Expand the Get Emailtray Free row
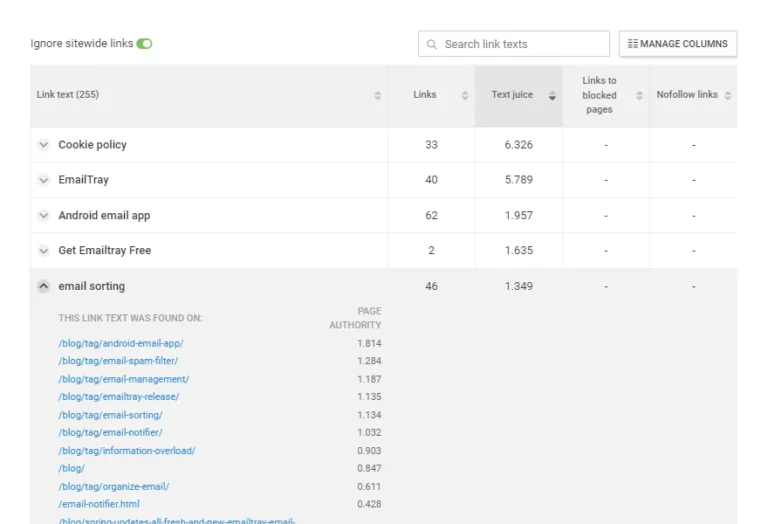The width and height of the screenshot is (768, 524). [44, 251]
